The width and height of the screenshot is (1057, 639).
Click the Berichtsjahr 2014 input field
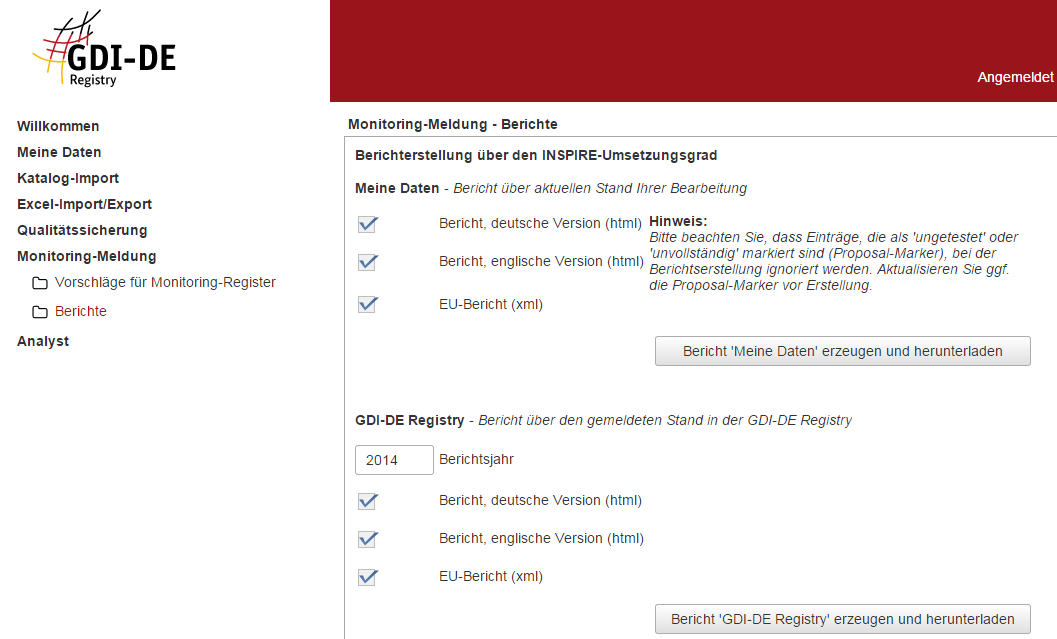(394, 460)
